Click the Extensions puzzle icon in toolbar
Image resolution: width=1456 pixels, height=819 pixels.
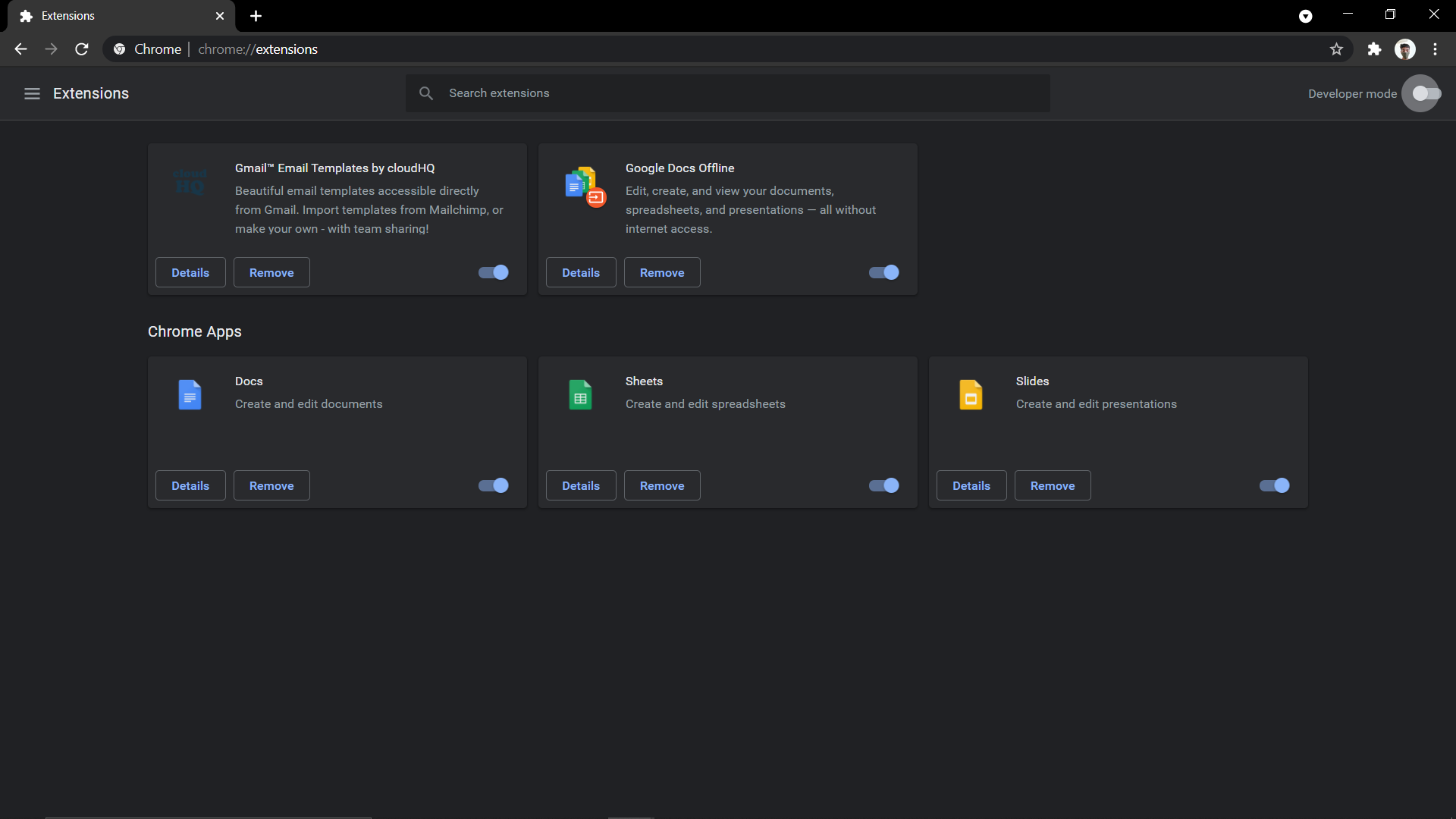point(1374,49)
